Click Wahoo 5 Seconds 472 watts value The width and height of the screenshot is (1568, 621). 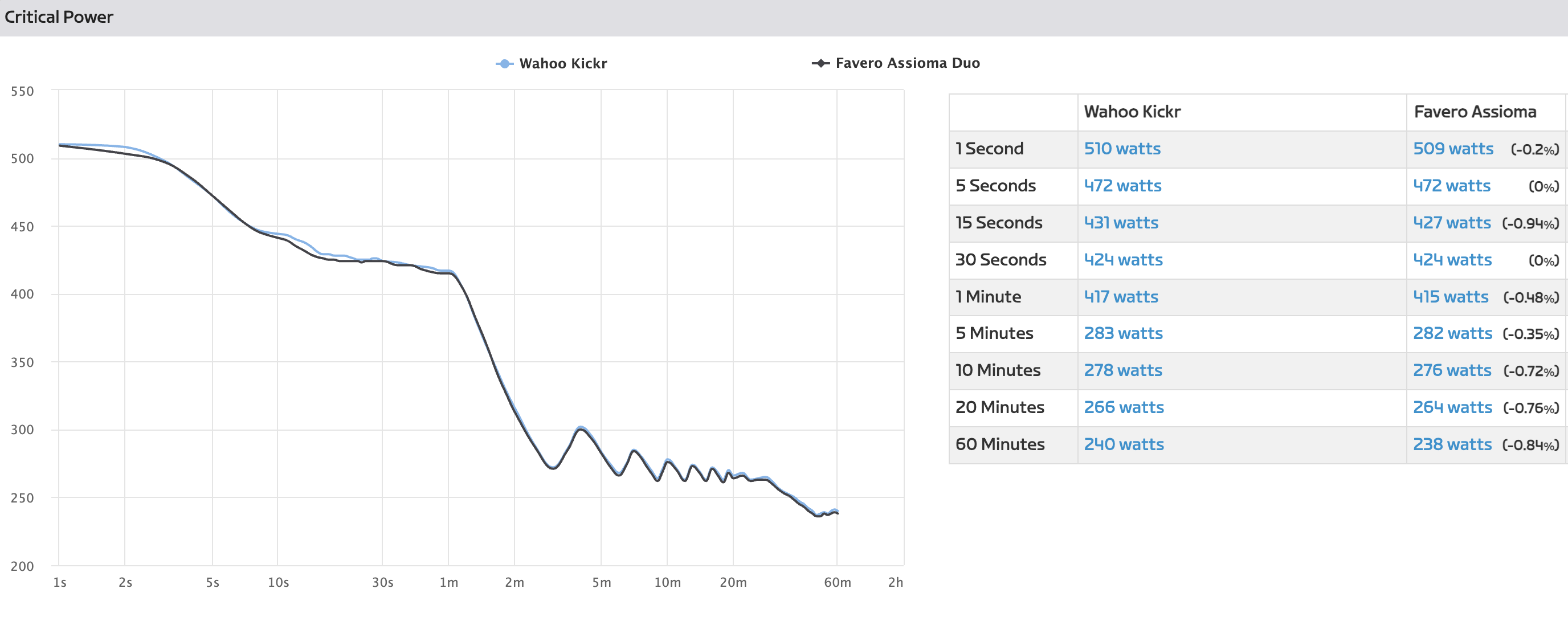1122,186
